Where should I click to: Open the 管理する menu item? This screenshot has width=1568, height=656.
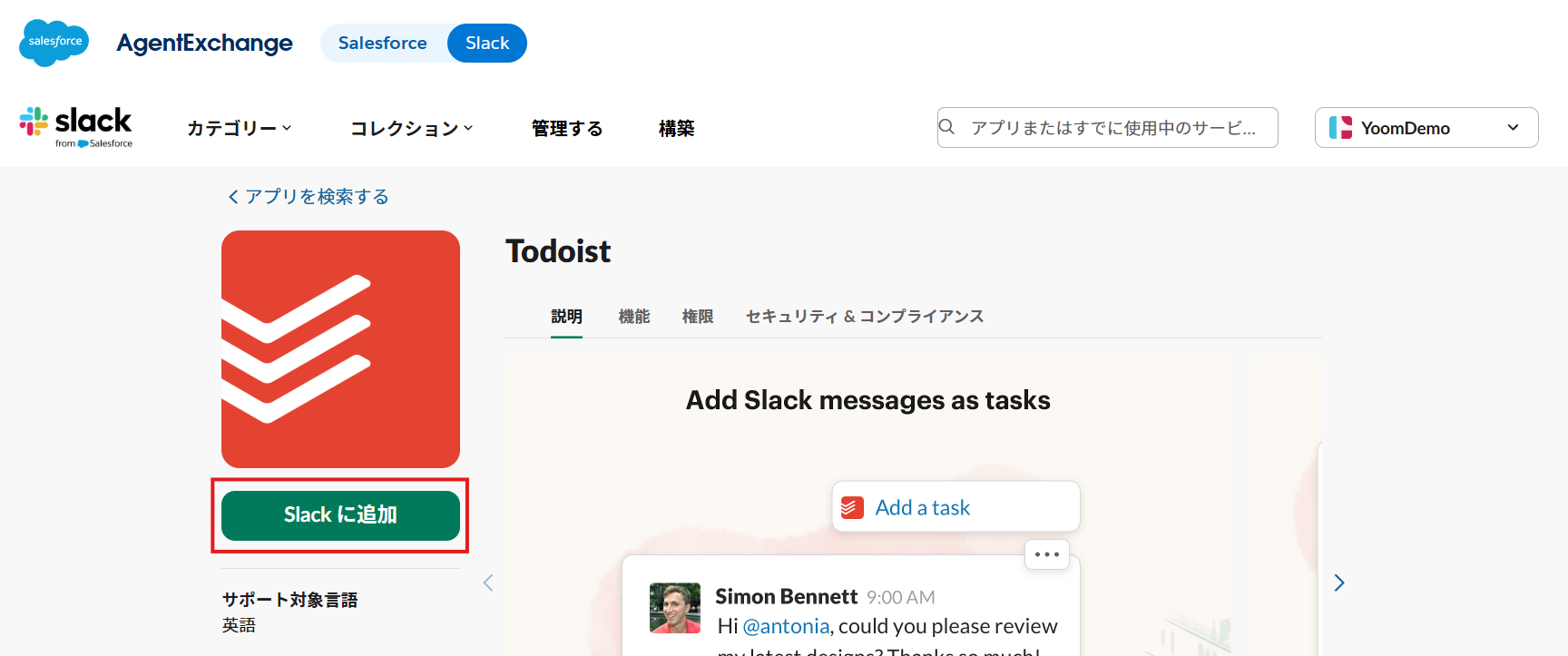tap(567, 128)
